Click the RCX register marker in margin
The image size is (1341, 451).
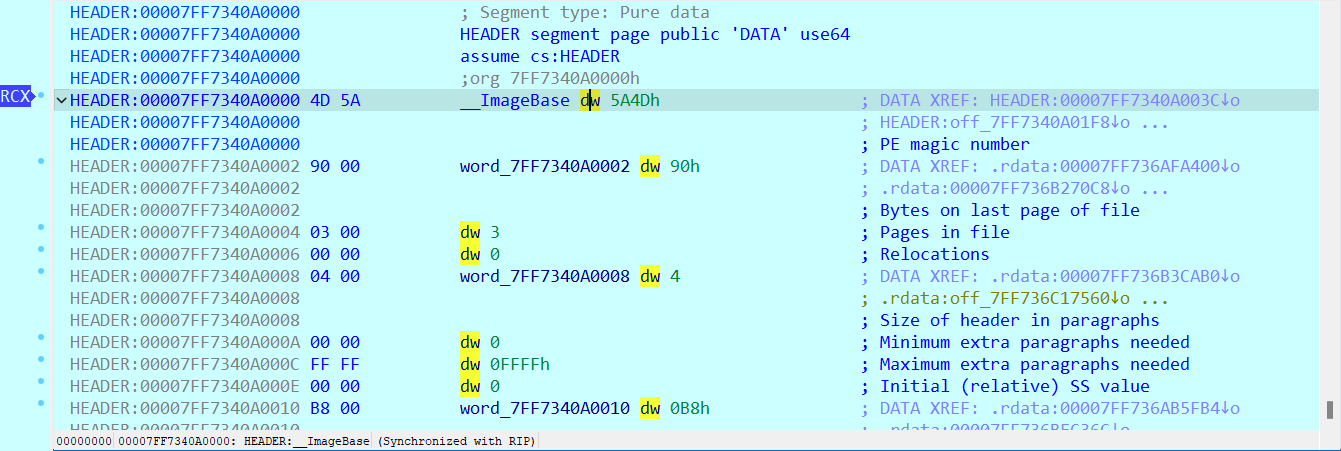pos(15,97)
